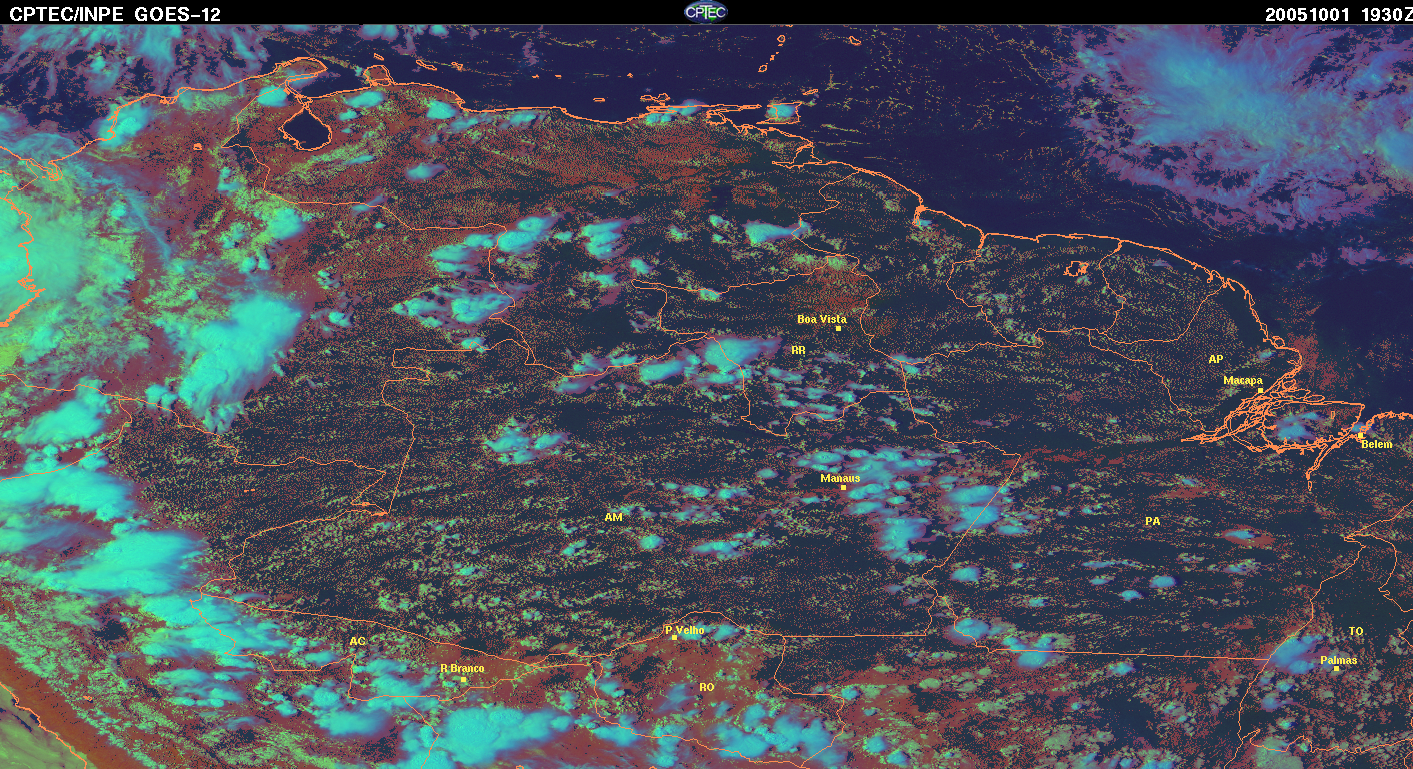Click the R.Branco city label
This screenshot has width=1413, height=769.
pyautogui.click(x=462, y=668)
